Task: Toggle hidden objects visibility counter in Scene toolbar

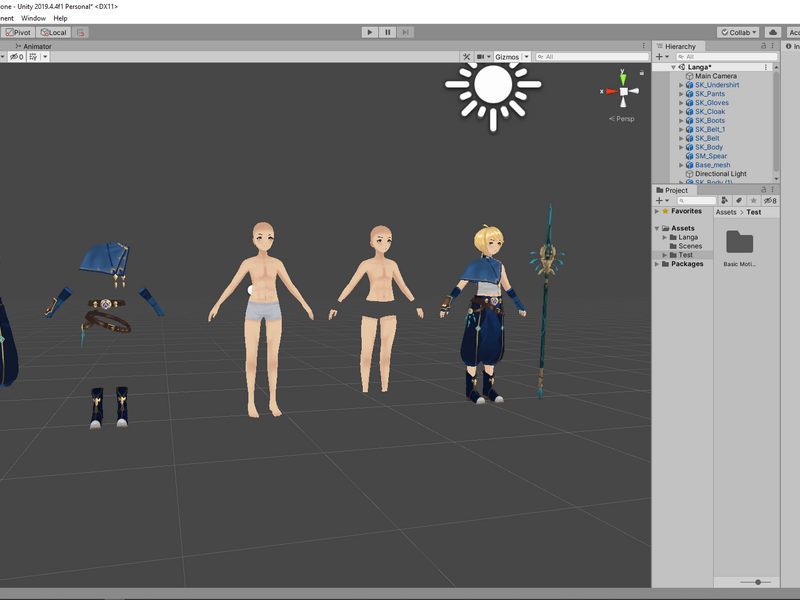Action: pyautogui.click(x=16, y=57)
